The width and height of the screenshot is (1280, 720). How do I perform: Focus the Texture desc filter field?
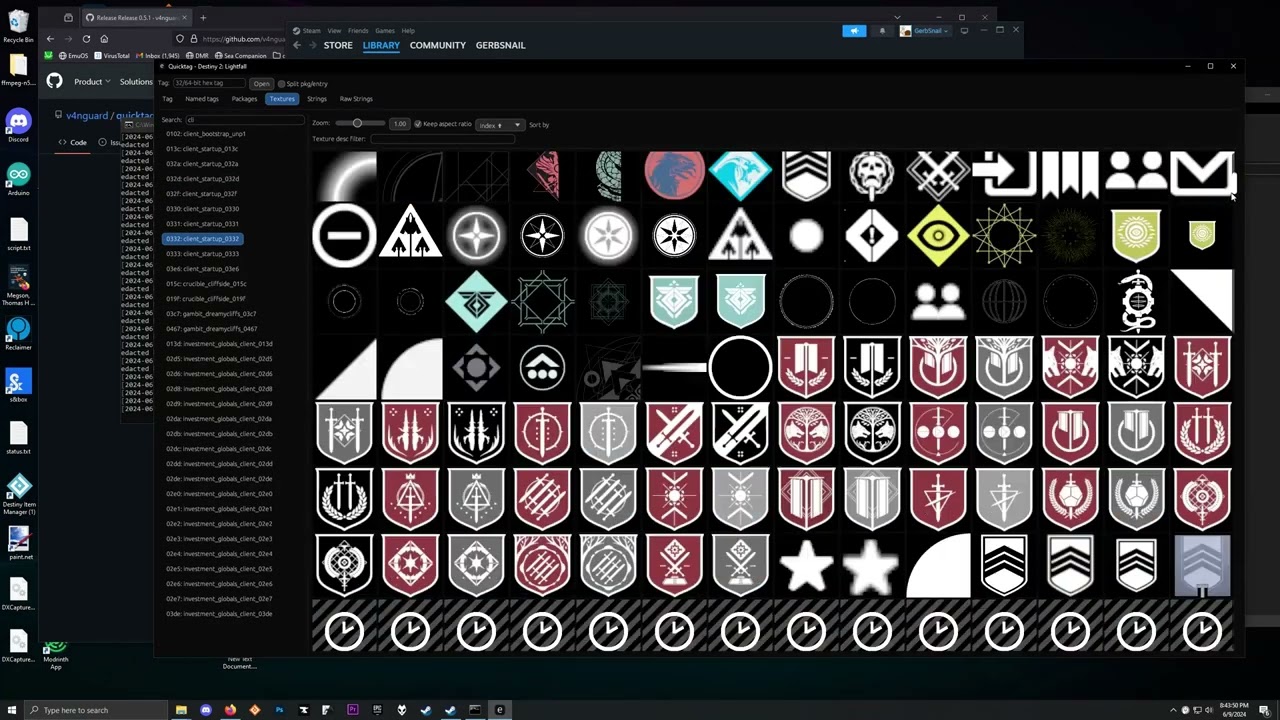[x=442, y=139]
